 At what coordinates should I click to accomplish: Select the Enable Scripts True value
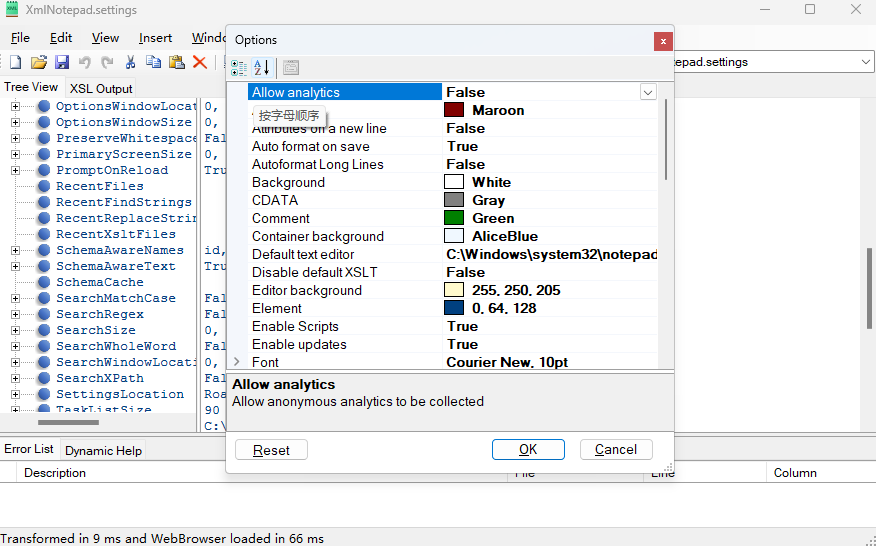[462, 327]
